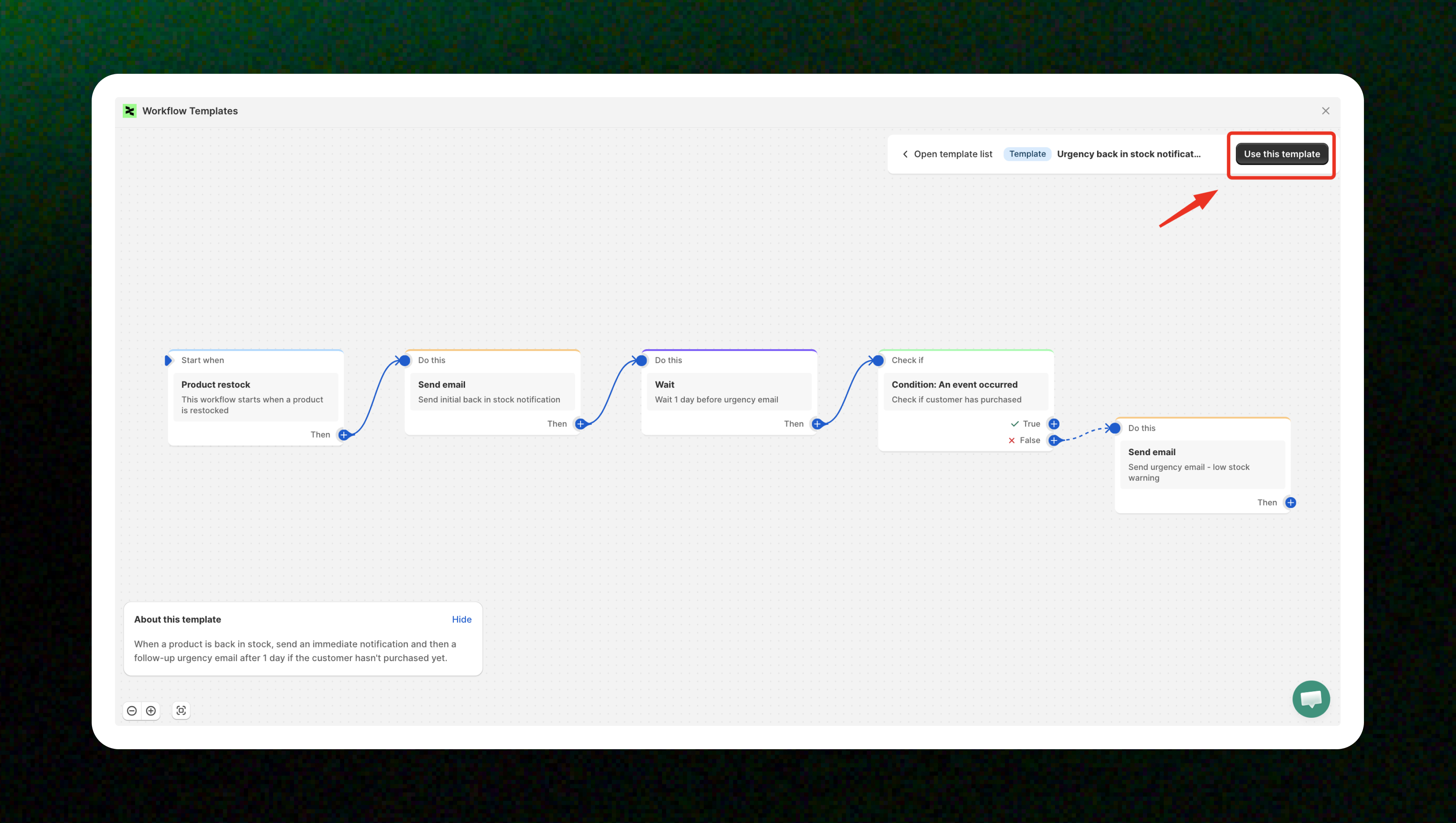Screen dimensions: 1456x823
Task: Click the plus on the True branch
Action: tap(1054, 424)
